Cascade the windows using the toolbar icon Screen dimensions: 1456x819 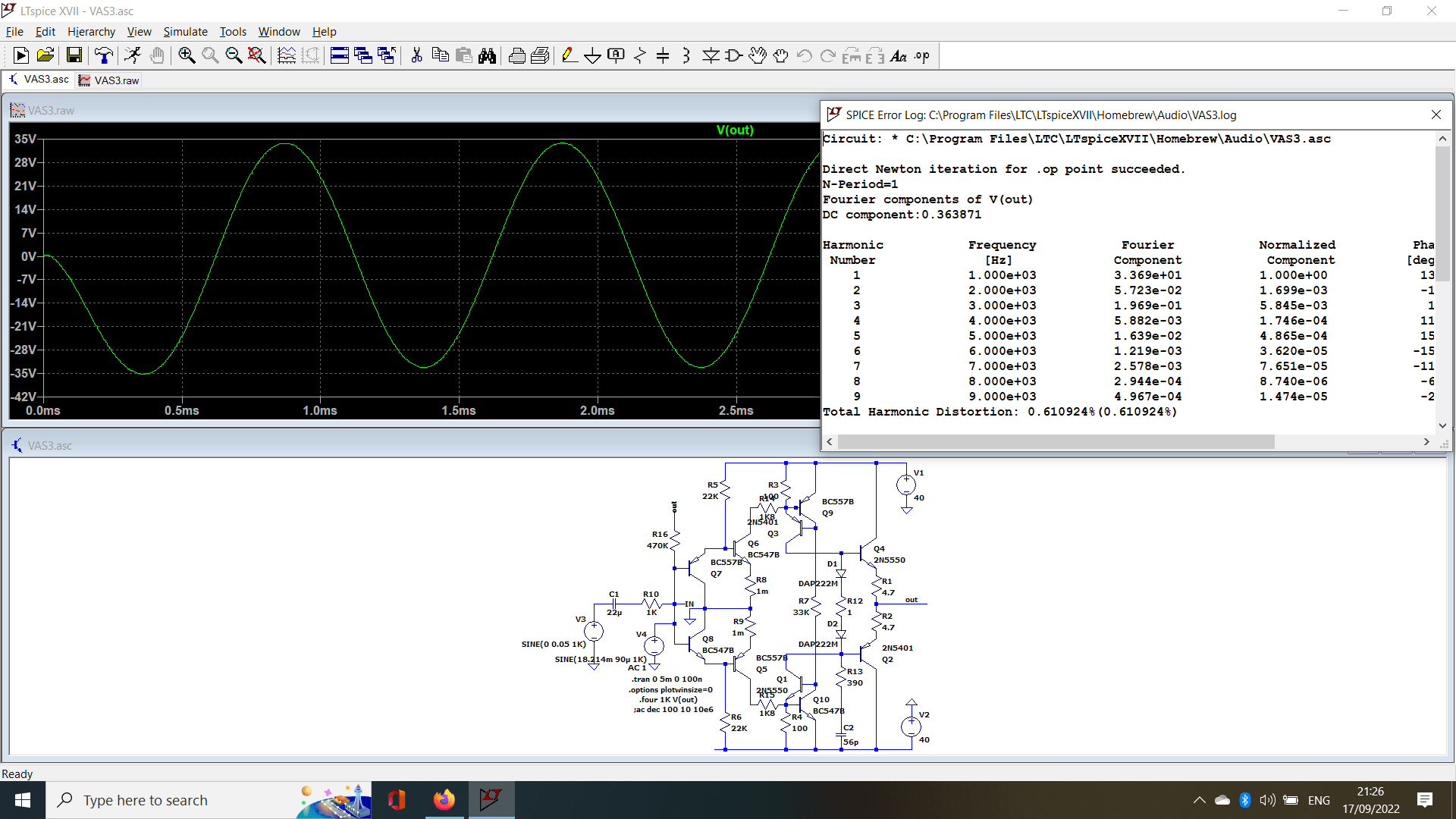363,55
